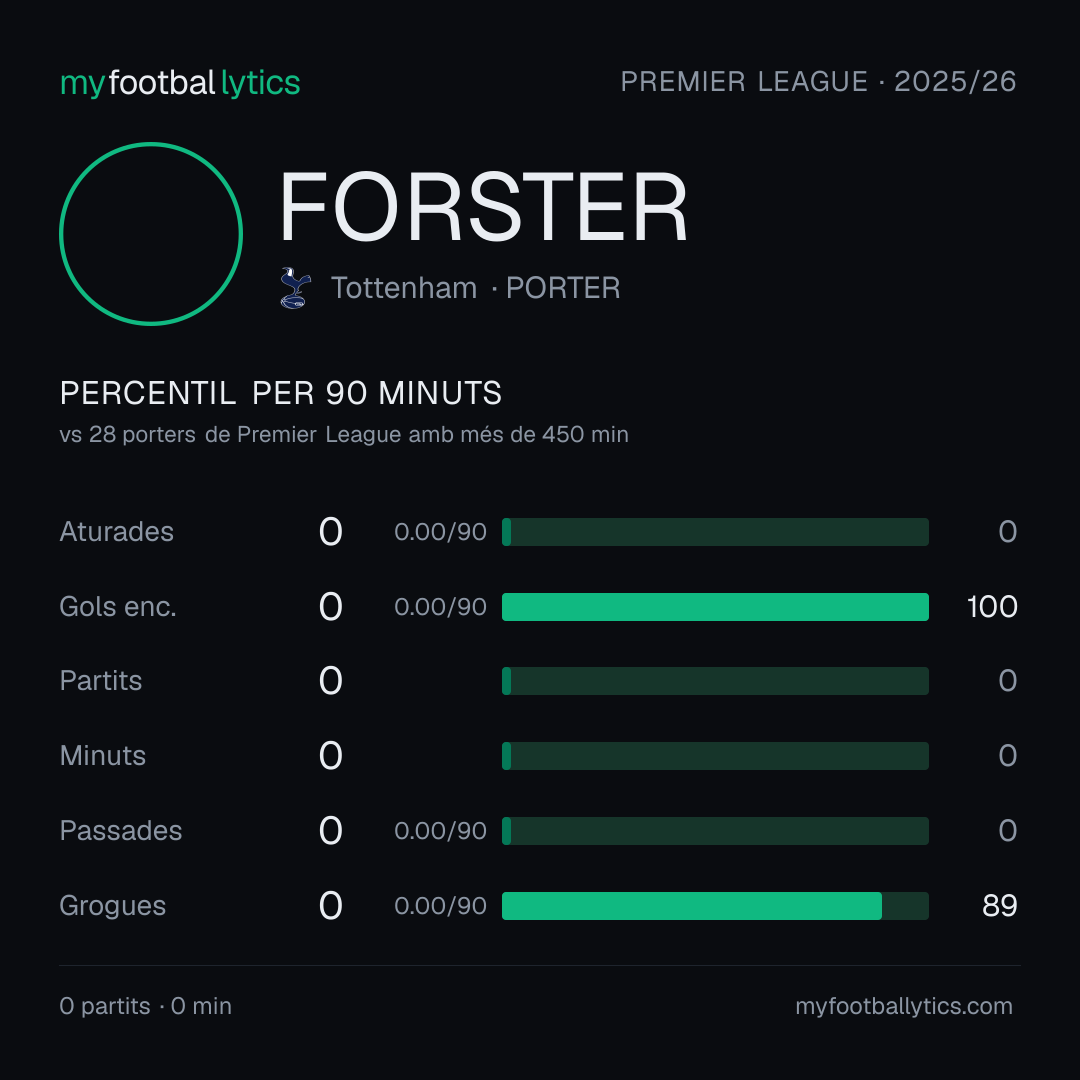Click the 0 partits · 0 min footer text

pos(145,1006)
